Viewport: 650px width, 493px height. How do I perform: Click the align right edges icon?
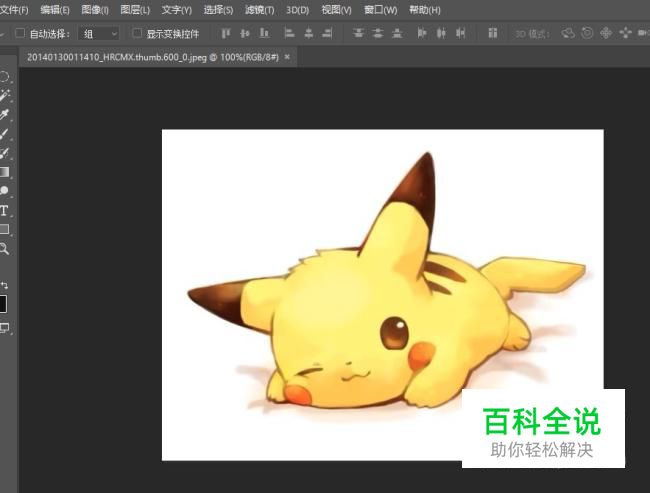327,33
